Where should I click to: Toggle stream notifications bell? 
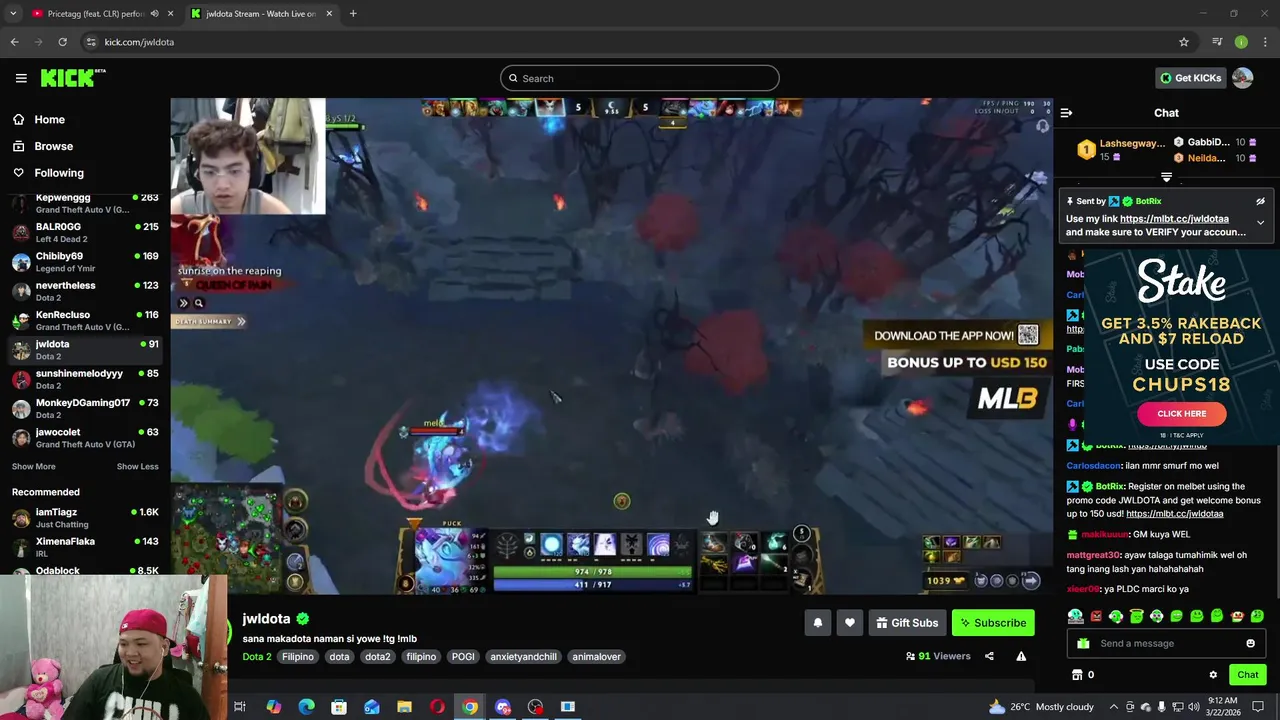pyautogui.click(x=817, y=623)
